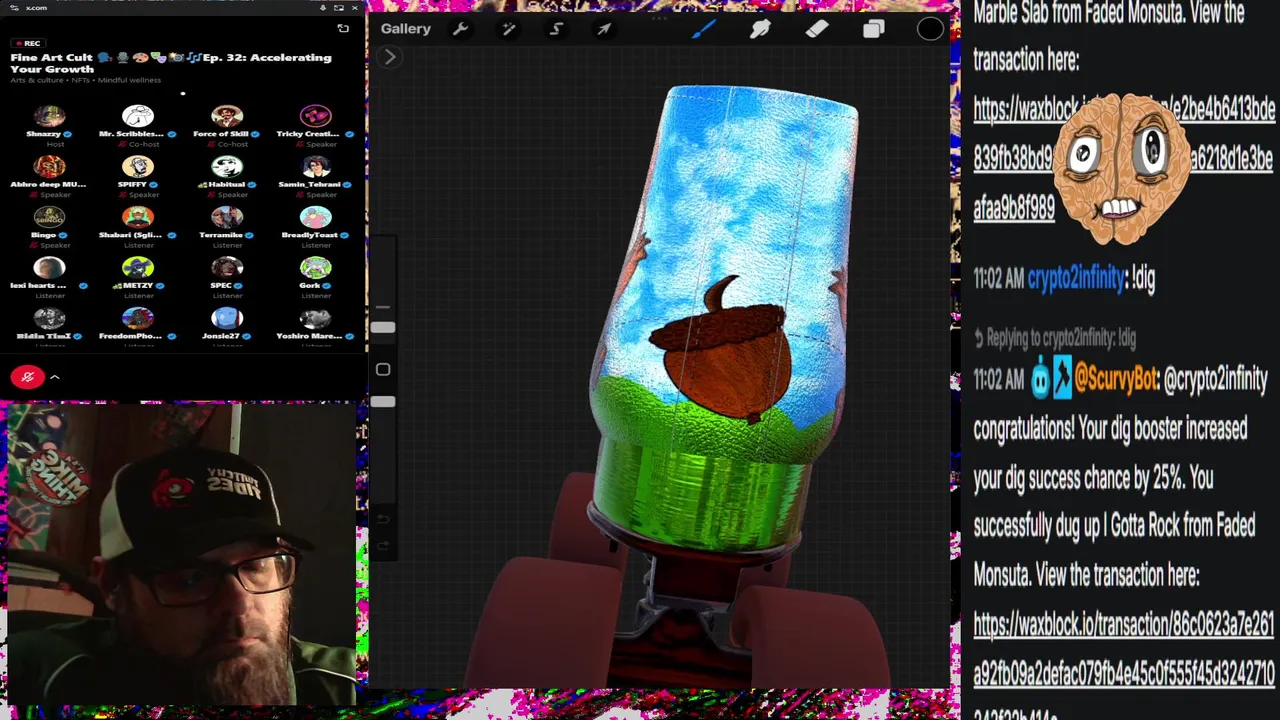Open the Layers panel icon
Image resolution: width=1280 pixels, height=720 pixels.
874,29
